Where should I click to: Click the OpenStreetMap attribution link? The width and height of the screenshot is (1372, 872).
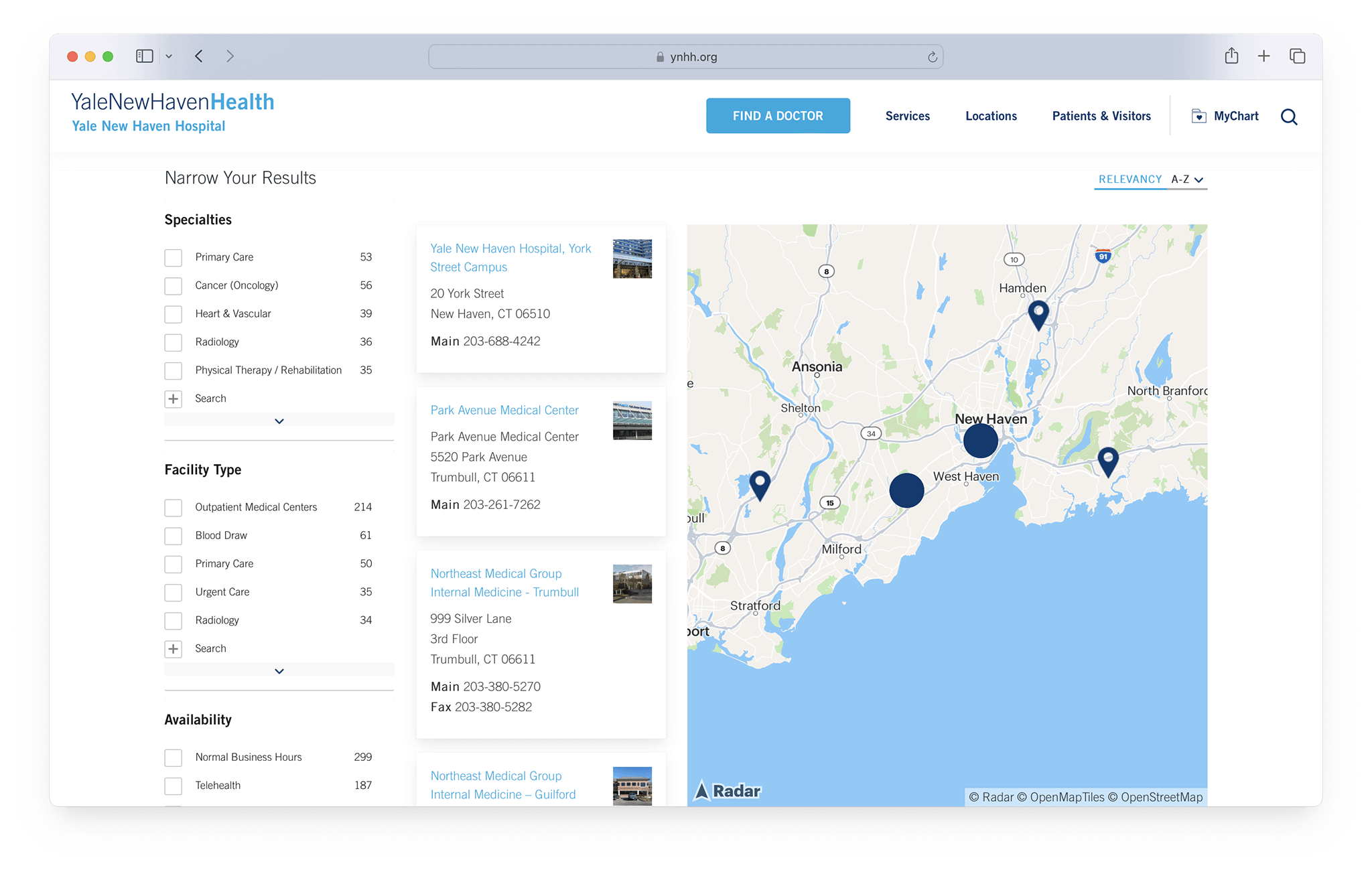point(1156,797)
